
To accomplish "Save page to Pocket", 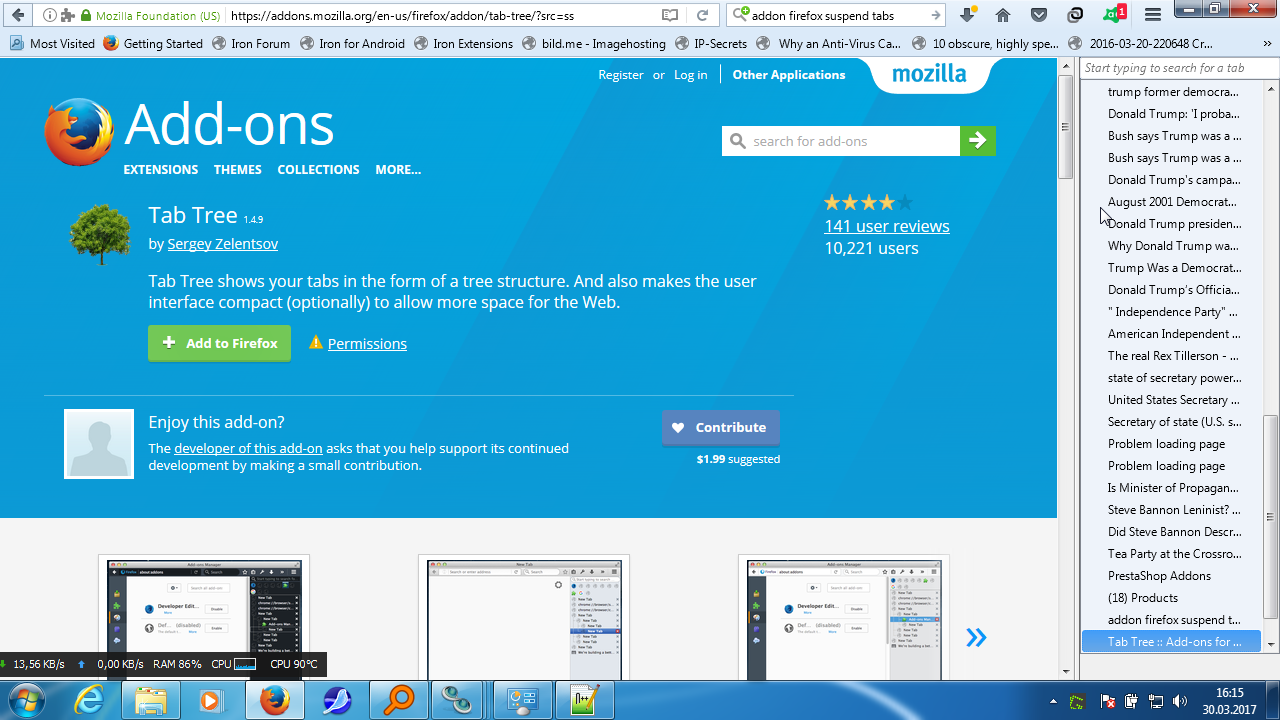I will [x=1039, y=15].
